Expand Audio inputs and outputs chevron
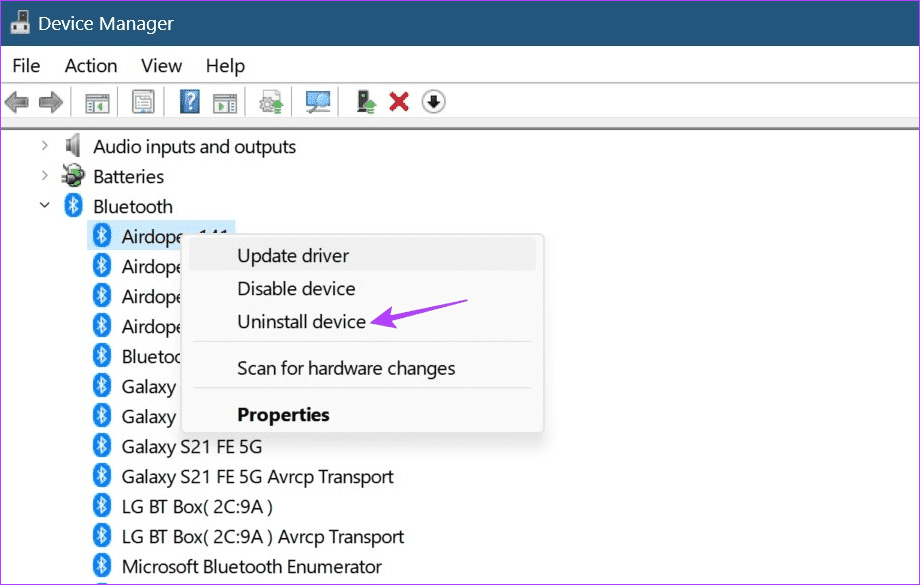The image size is (920, 585). (45, 146)
